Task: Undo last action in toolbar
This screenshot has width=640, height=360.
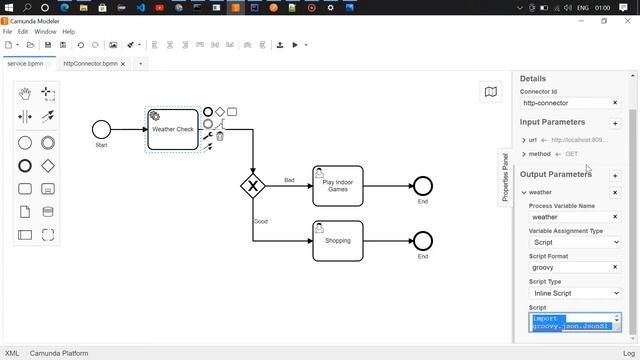Action: (x=80, y=45)
